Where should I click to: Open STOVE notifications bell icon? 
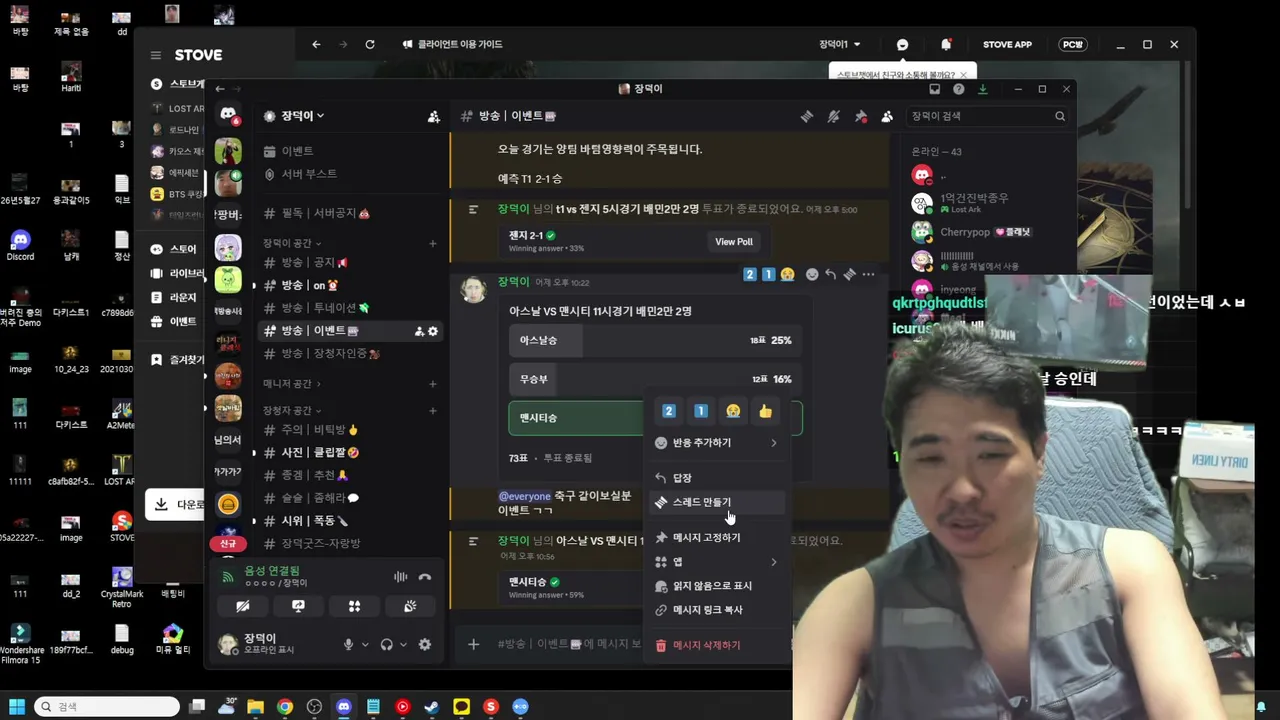[x=946, y=44]
